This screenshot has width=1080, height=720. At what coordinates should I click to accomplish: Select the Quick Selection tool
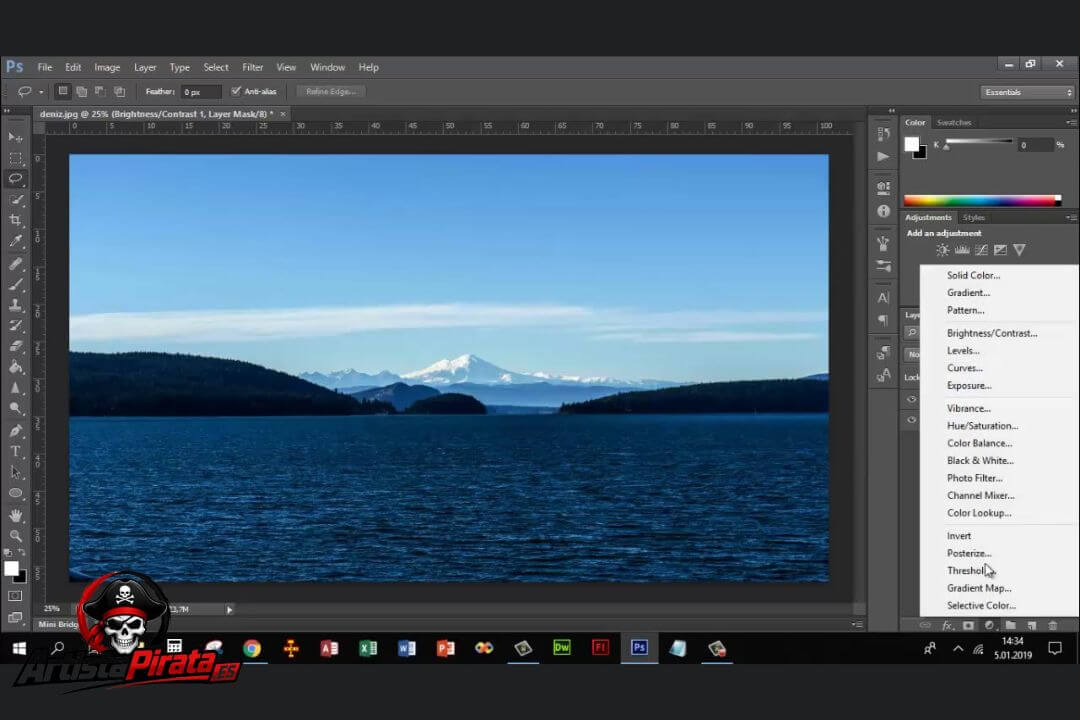click(x=15, y=200)
